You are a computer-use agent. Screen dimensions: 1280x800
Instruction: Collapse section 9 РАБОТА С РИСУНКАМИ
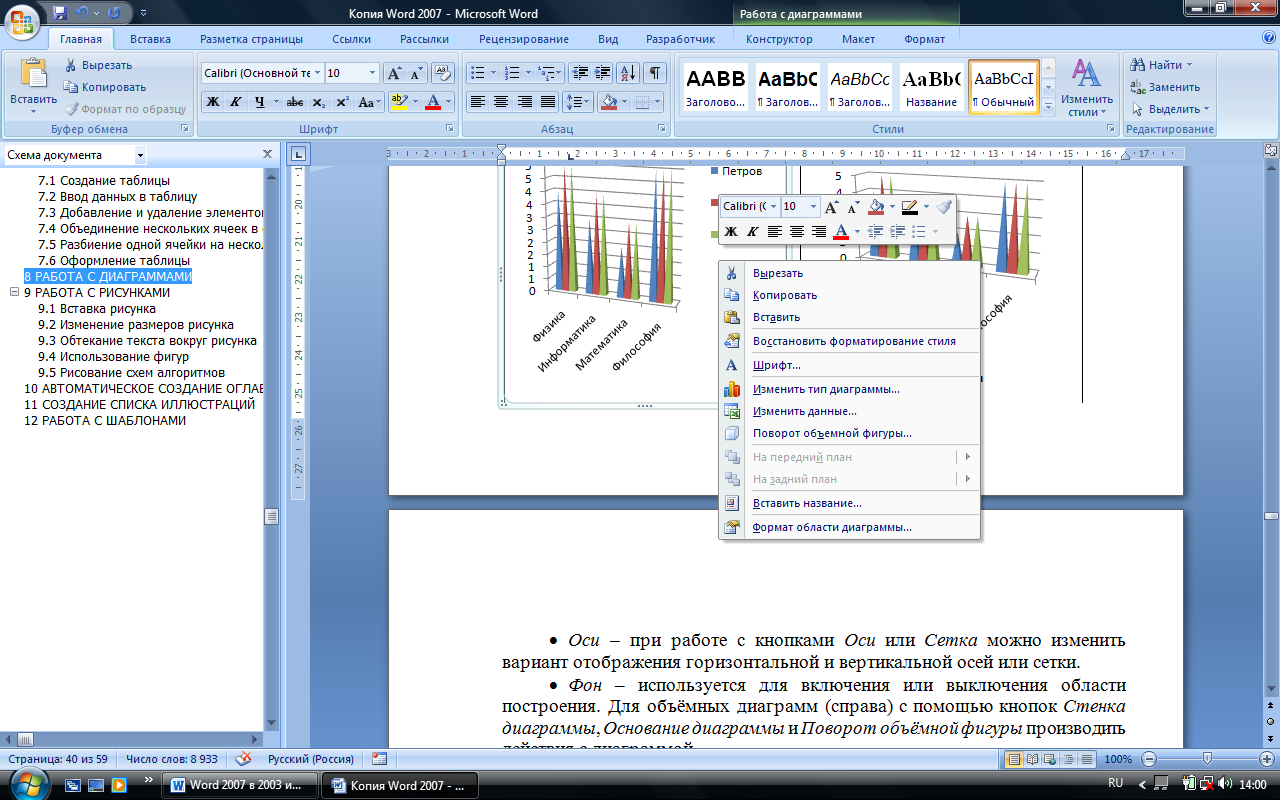pos(14,293)
